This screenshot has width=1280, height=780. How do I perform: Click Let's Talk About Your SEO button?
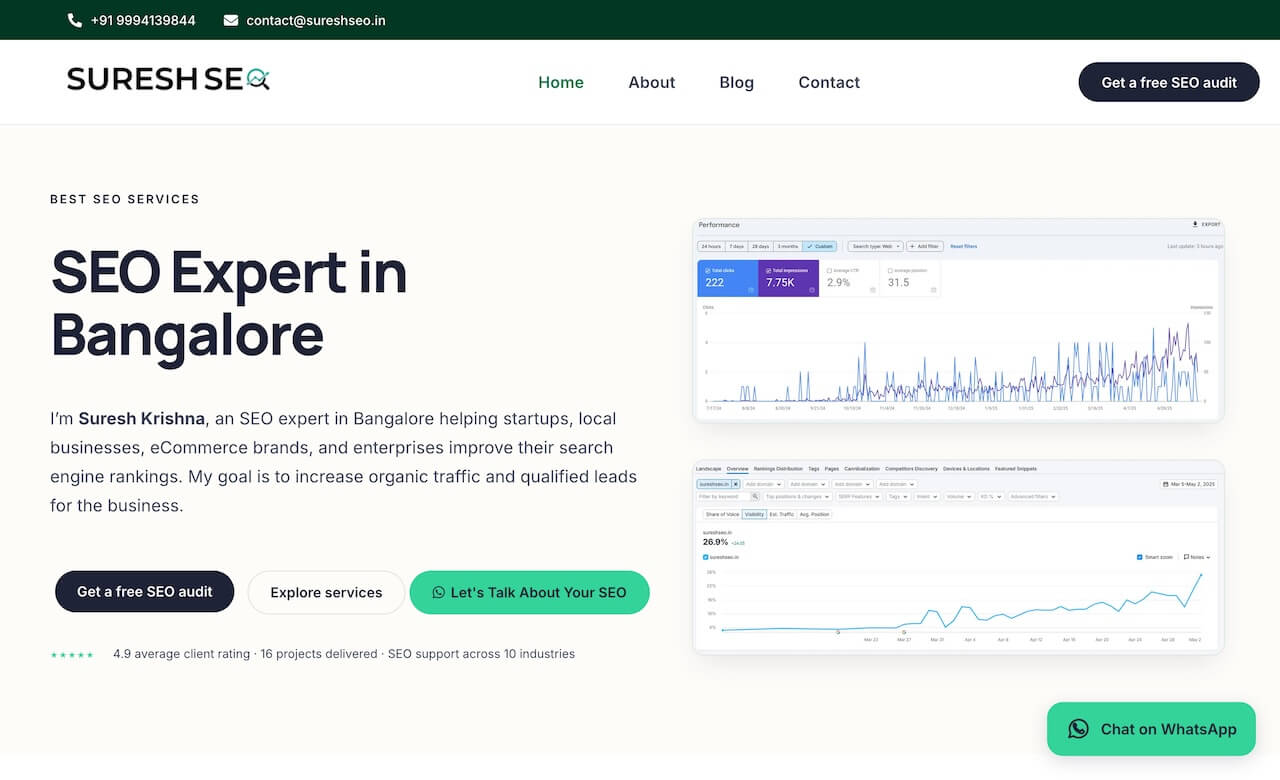click(530, 592)
